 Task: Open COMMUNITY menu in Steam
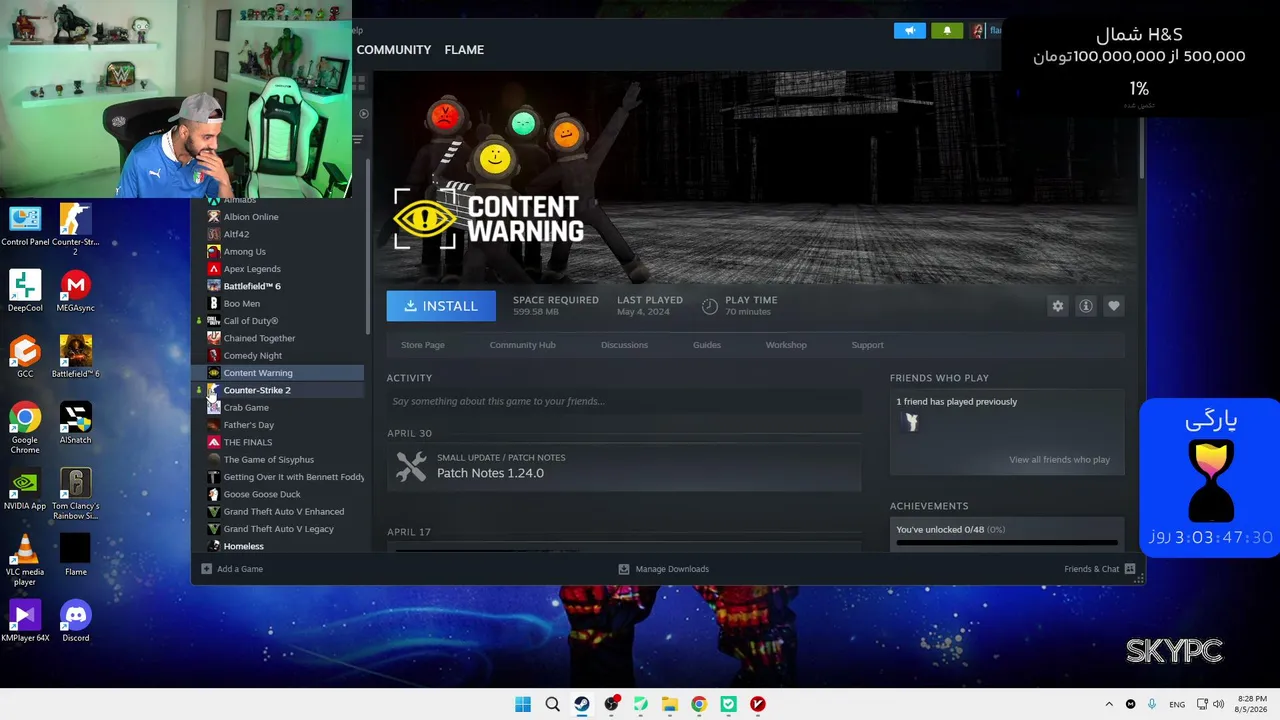tap(394, 50)
